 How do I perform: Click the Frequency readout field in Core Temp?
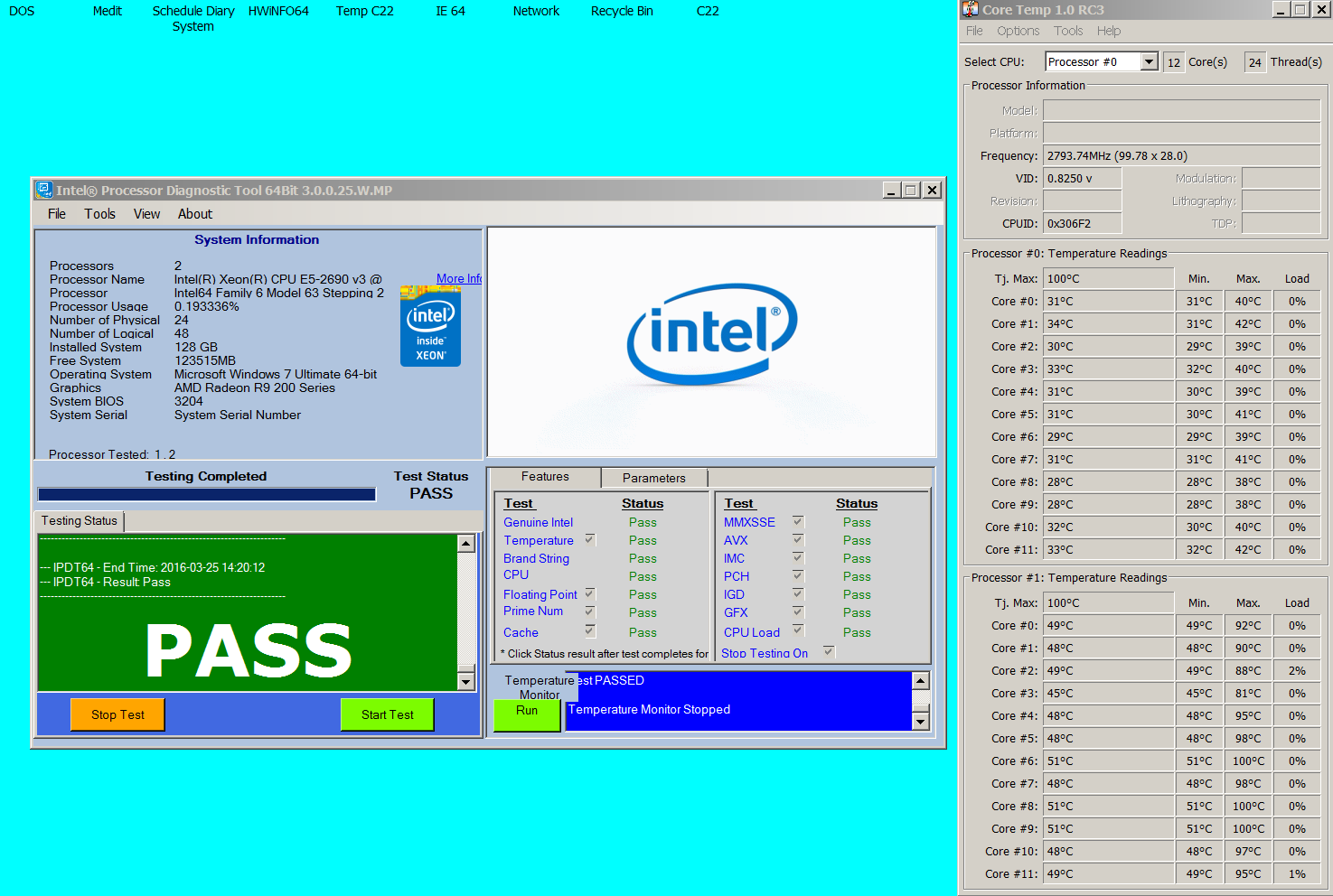click(1180, 155)
